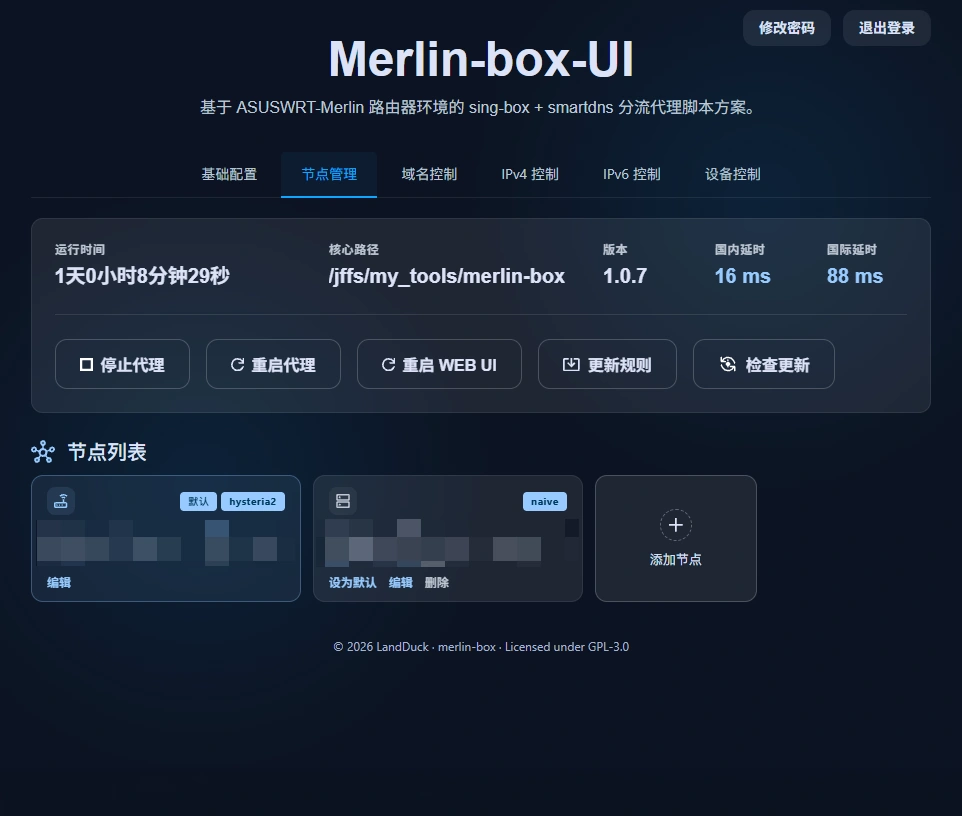
Task: Click the 默认 badge on hysteria2 card
Action: point(198,501)
